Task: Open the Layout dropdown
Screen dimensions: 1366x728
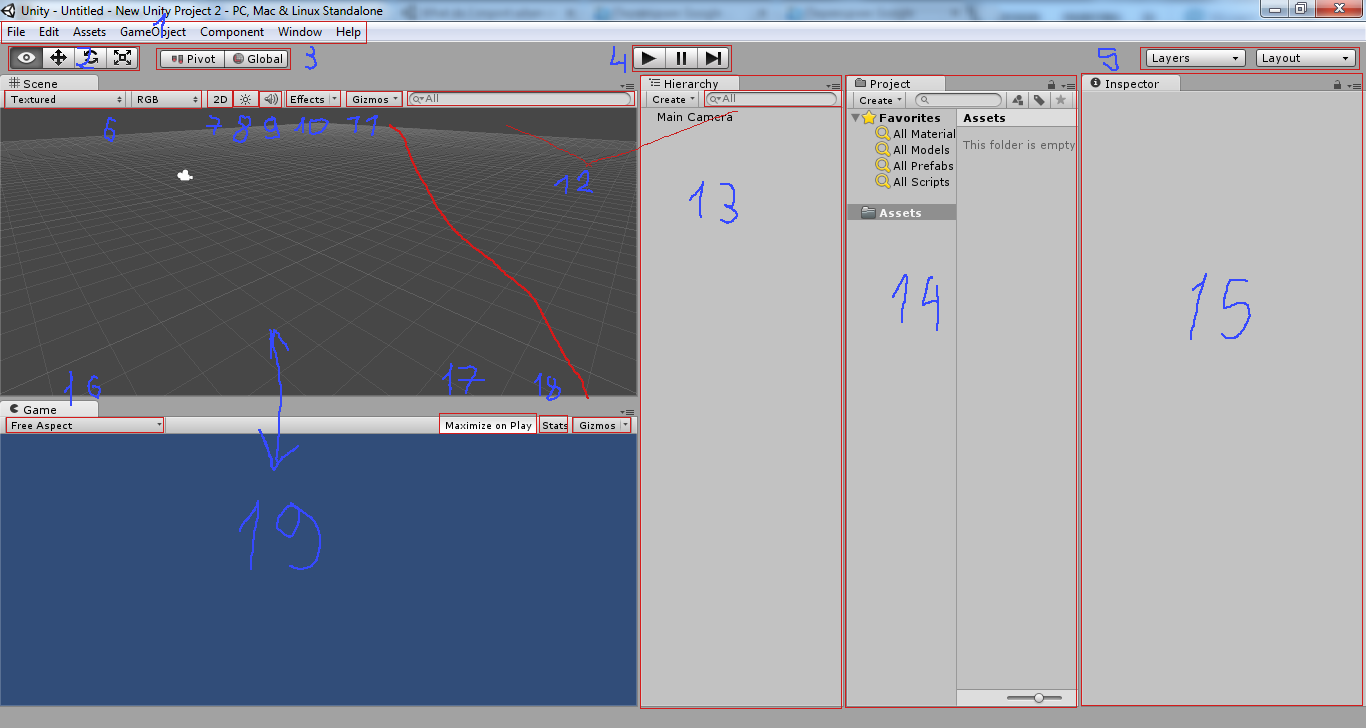Action: pos(1306,58)
